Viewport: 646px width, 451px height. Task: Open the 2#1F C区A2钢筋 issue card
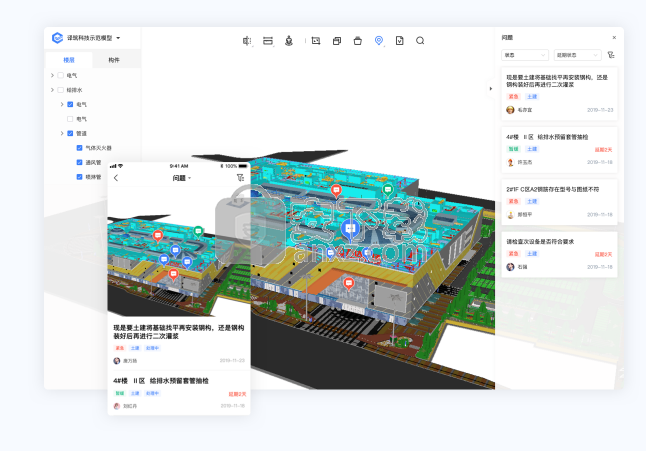pos(559,202)
